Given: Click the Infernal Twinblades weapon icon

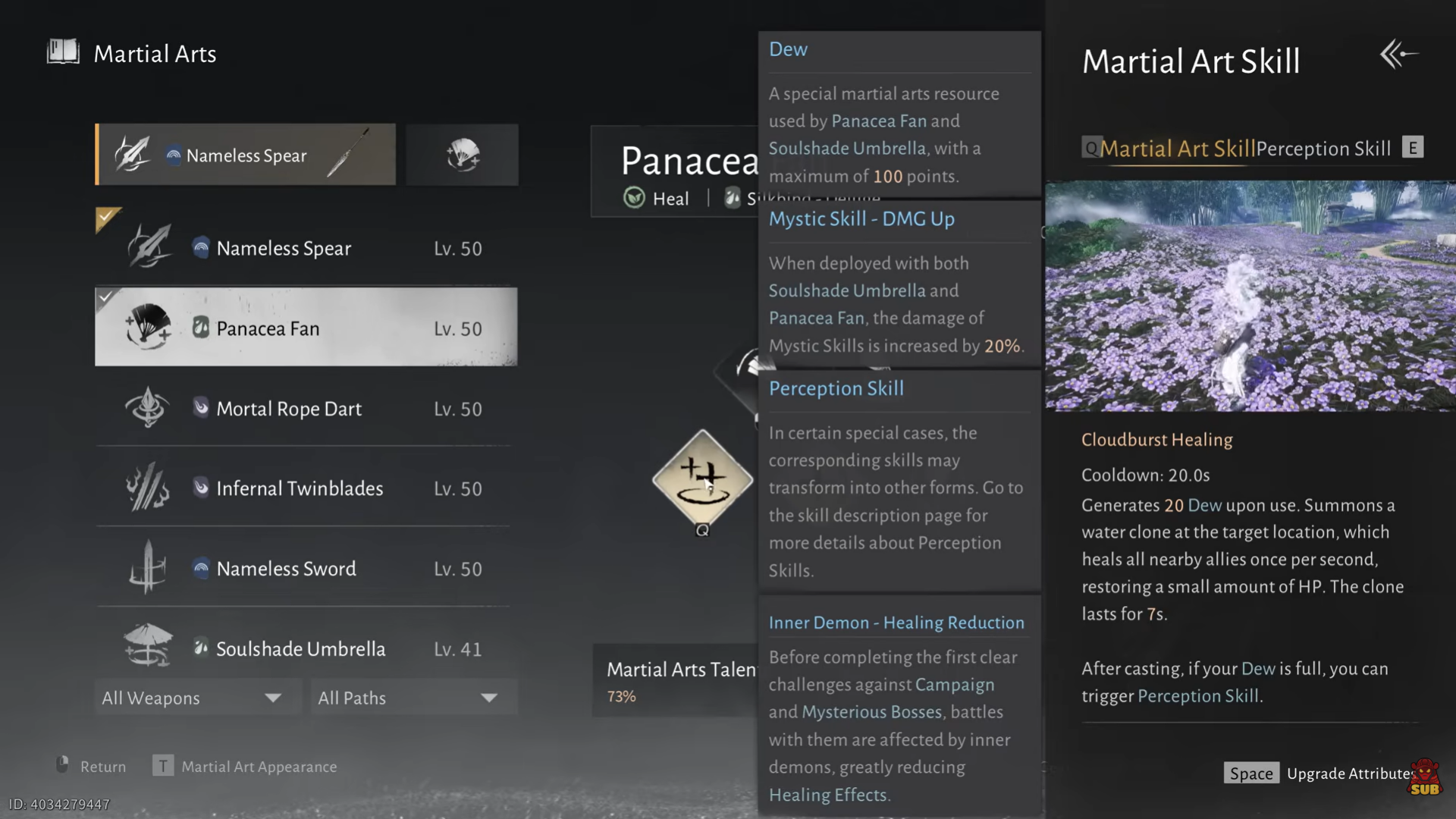Looking at the screenshot, I should [x=148, y=488].
